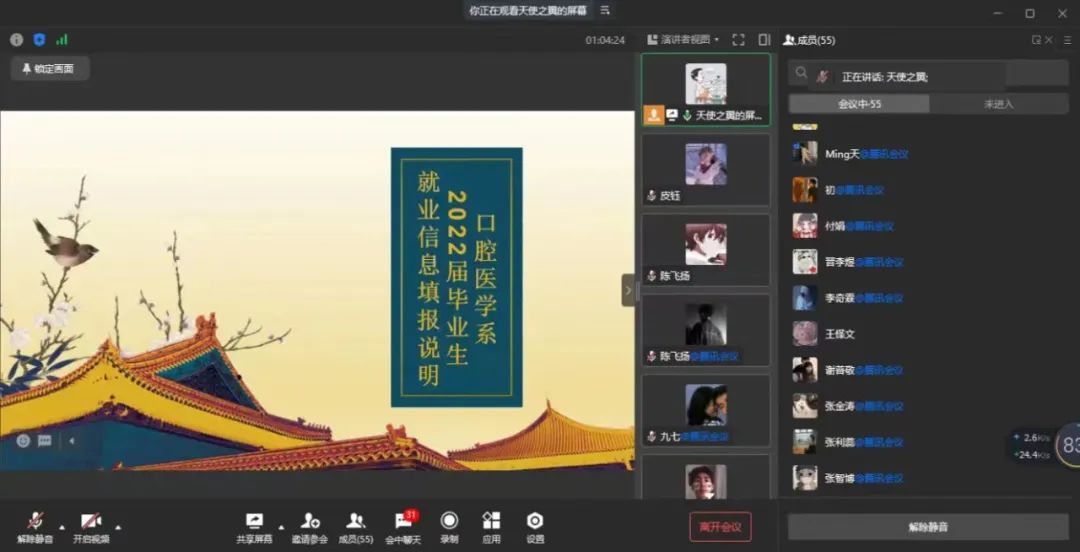Expand the 演讲者视图 view dropdown

click(x=684, y=40)
